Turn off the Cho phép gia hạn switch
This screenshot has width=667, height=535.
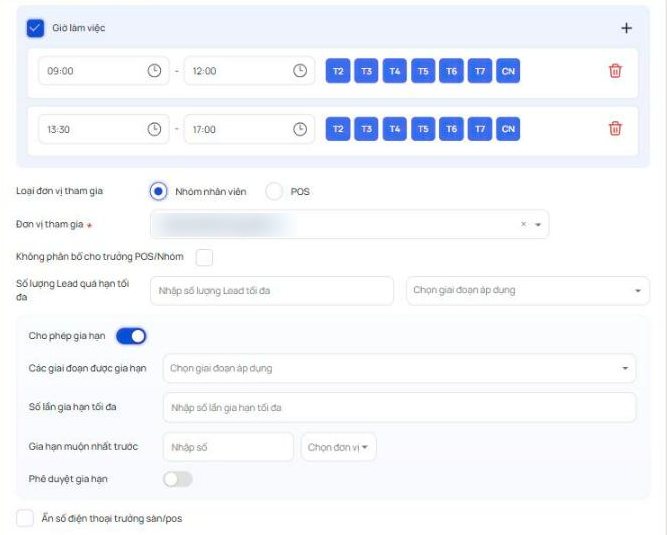(131, 336)
